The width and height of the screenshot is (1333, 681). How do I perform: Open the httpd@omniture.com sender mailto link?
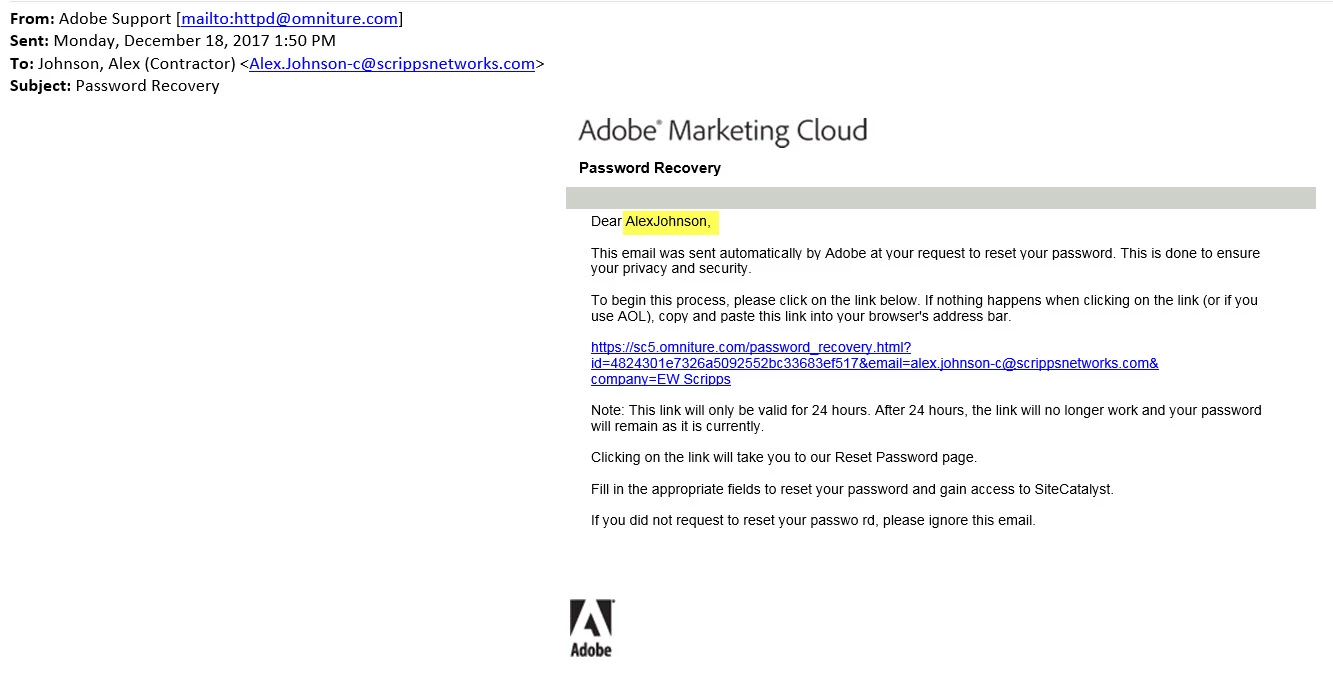click(289, 18)
